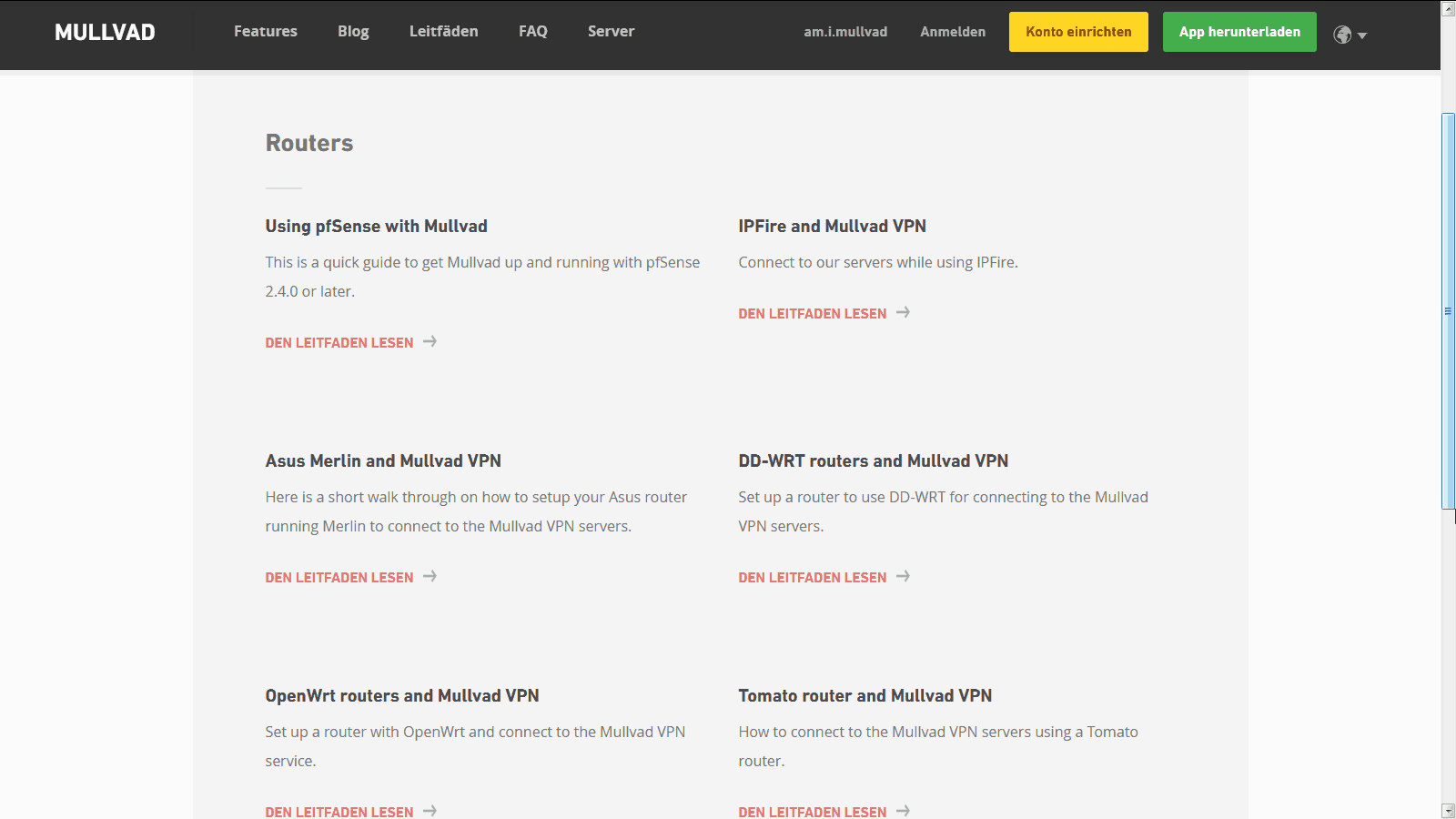The width and height of the screenshot is (1456, 819).
Task: Click DEN LEITFADEN LESEN under Asus Merlin
Action: pyautogui.click(x=339, y=577)
